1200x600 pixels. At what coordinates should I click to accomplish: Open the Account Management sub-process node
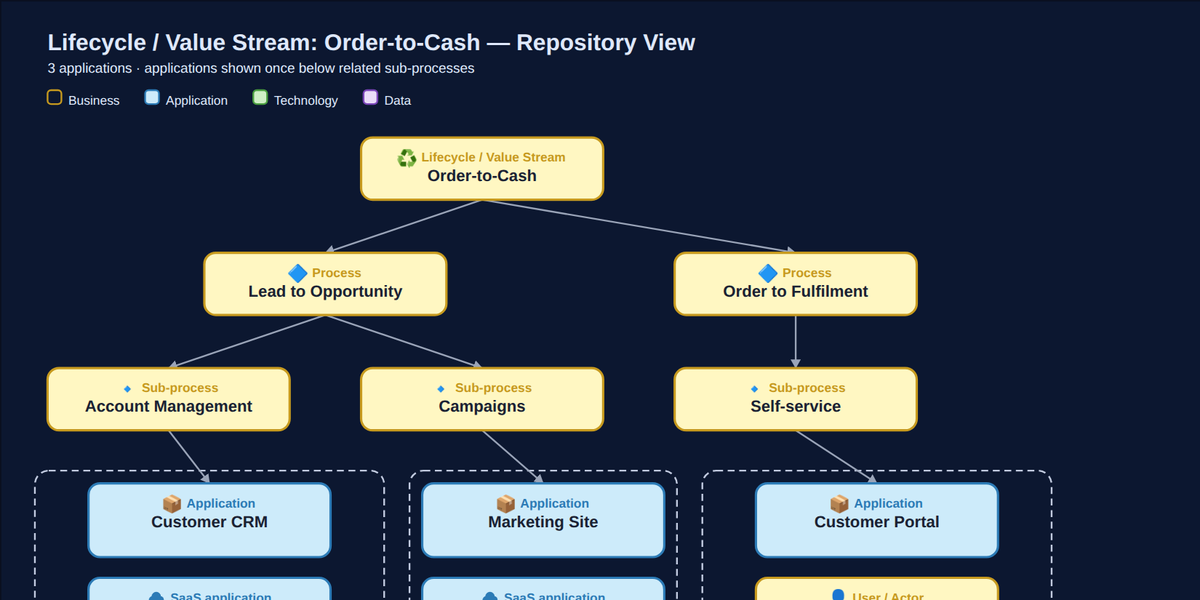169,399
